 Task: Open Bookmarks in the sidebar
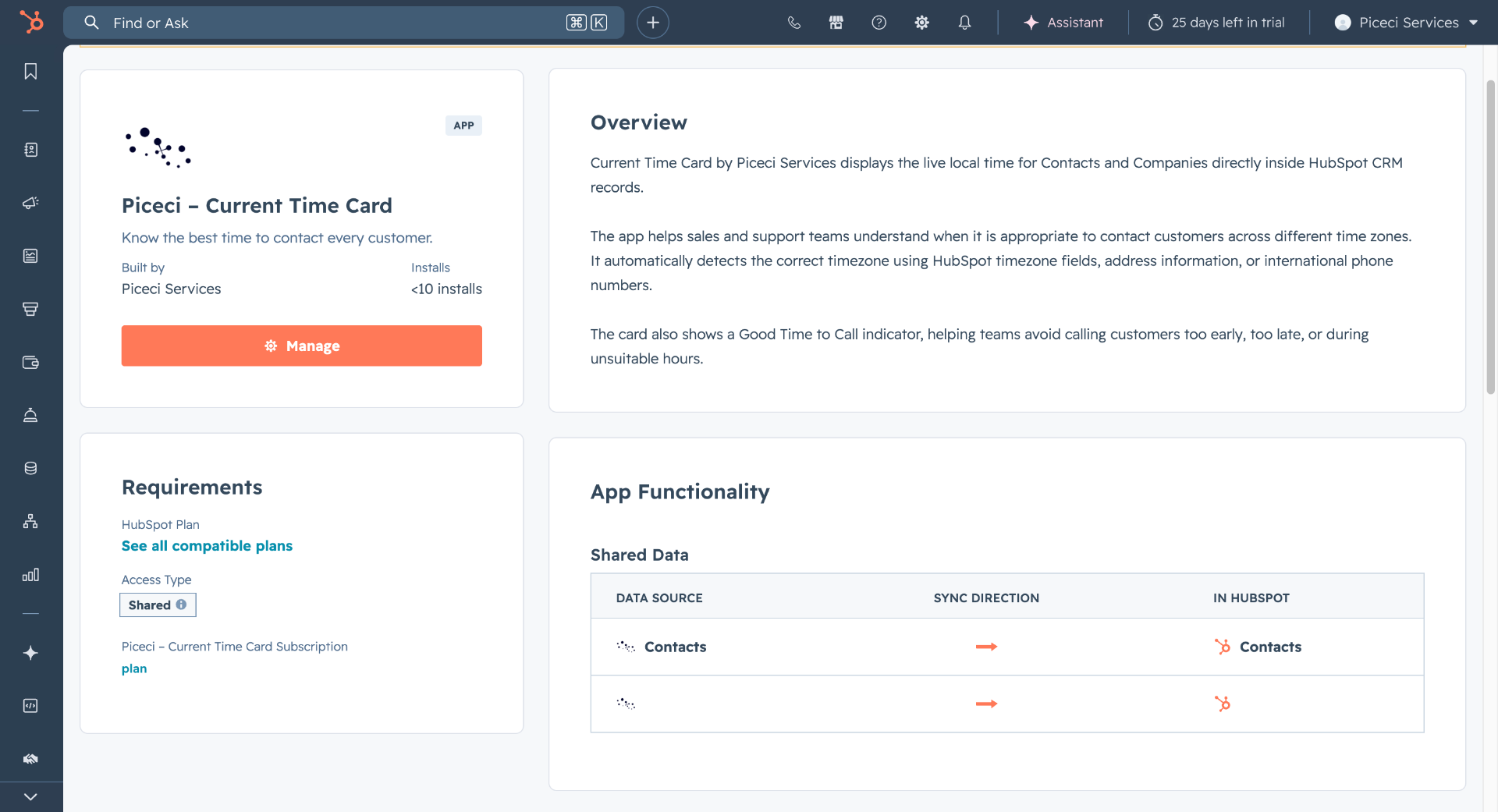click(x=30, y=72)
